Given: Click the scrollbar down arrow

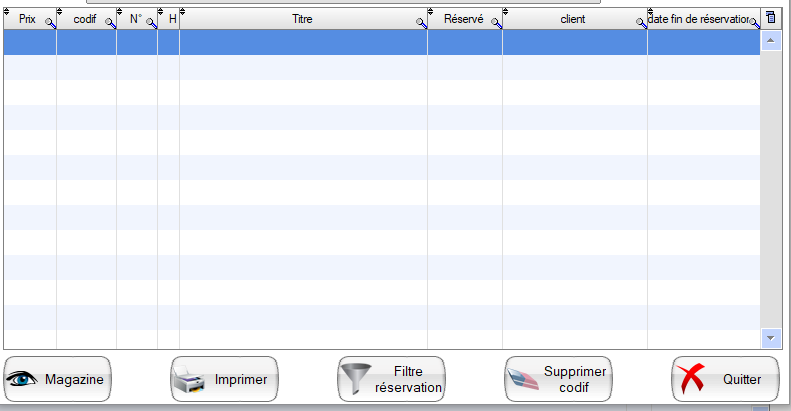Looking at the screenshot, I should pyautogui.click(x=770, y=338).
